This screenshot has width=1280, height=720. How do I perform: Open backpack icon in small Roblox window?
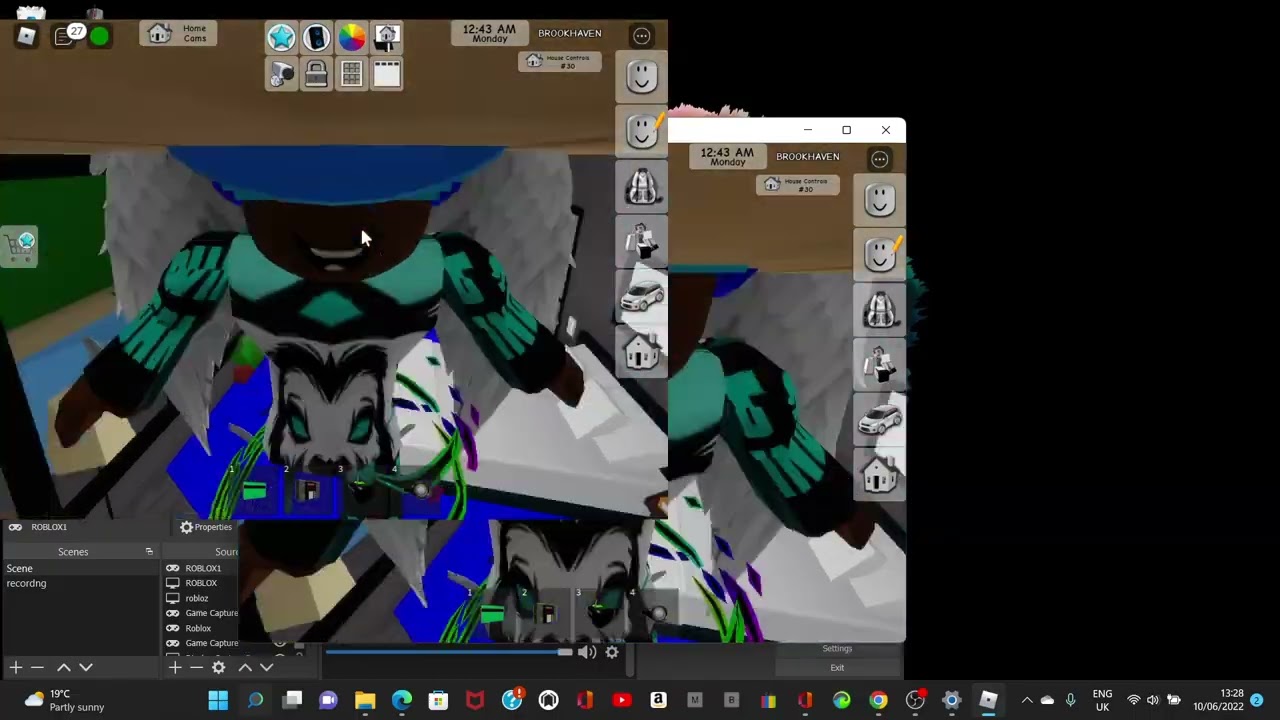880,309
